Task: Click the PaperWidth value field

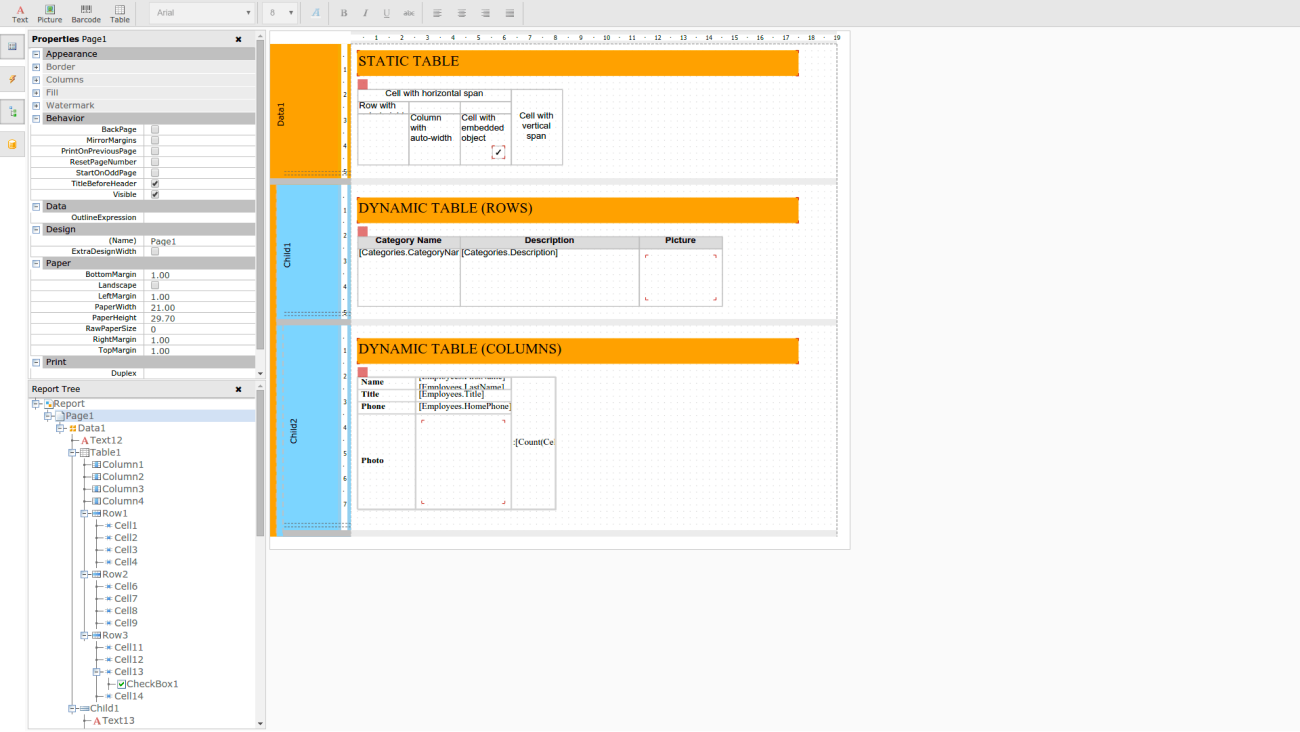Action: point(199,308)
